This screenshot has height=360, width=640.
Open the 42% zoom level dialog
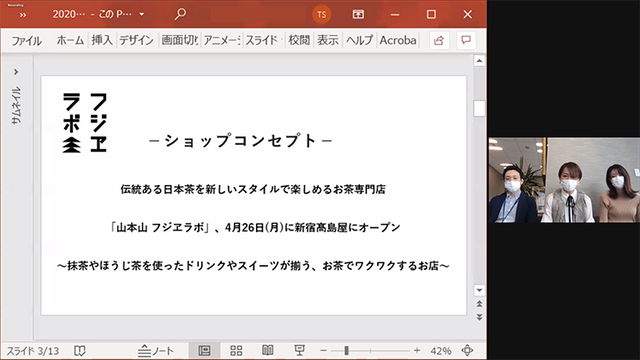[x=440, y=351]
